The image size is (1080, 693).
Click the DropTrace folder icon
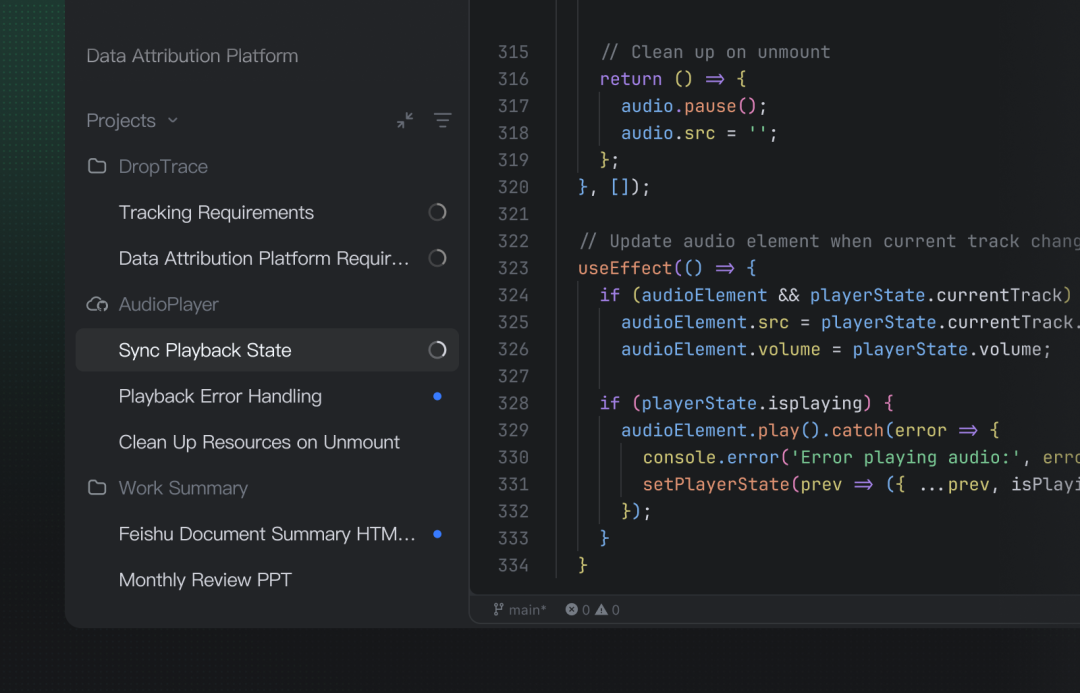(97, 166)
